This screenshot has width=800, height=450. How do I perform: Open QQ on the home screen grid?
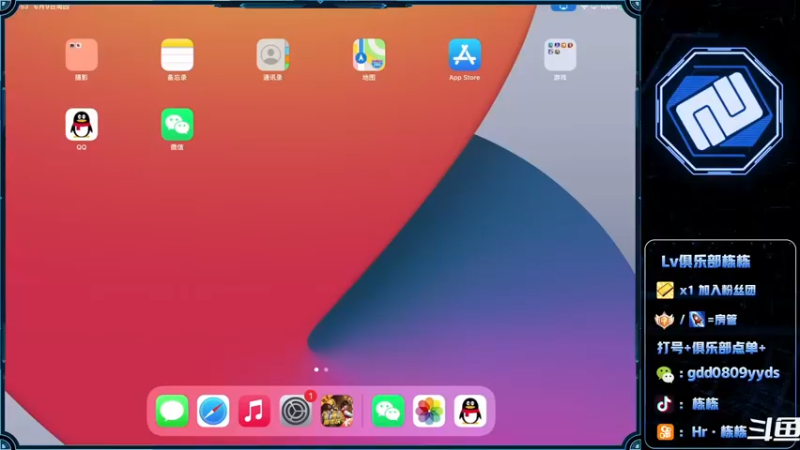click(x=82, y=124)
